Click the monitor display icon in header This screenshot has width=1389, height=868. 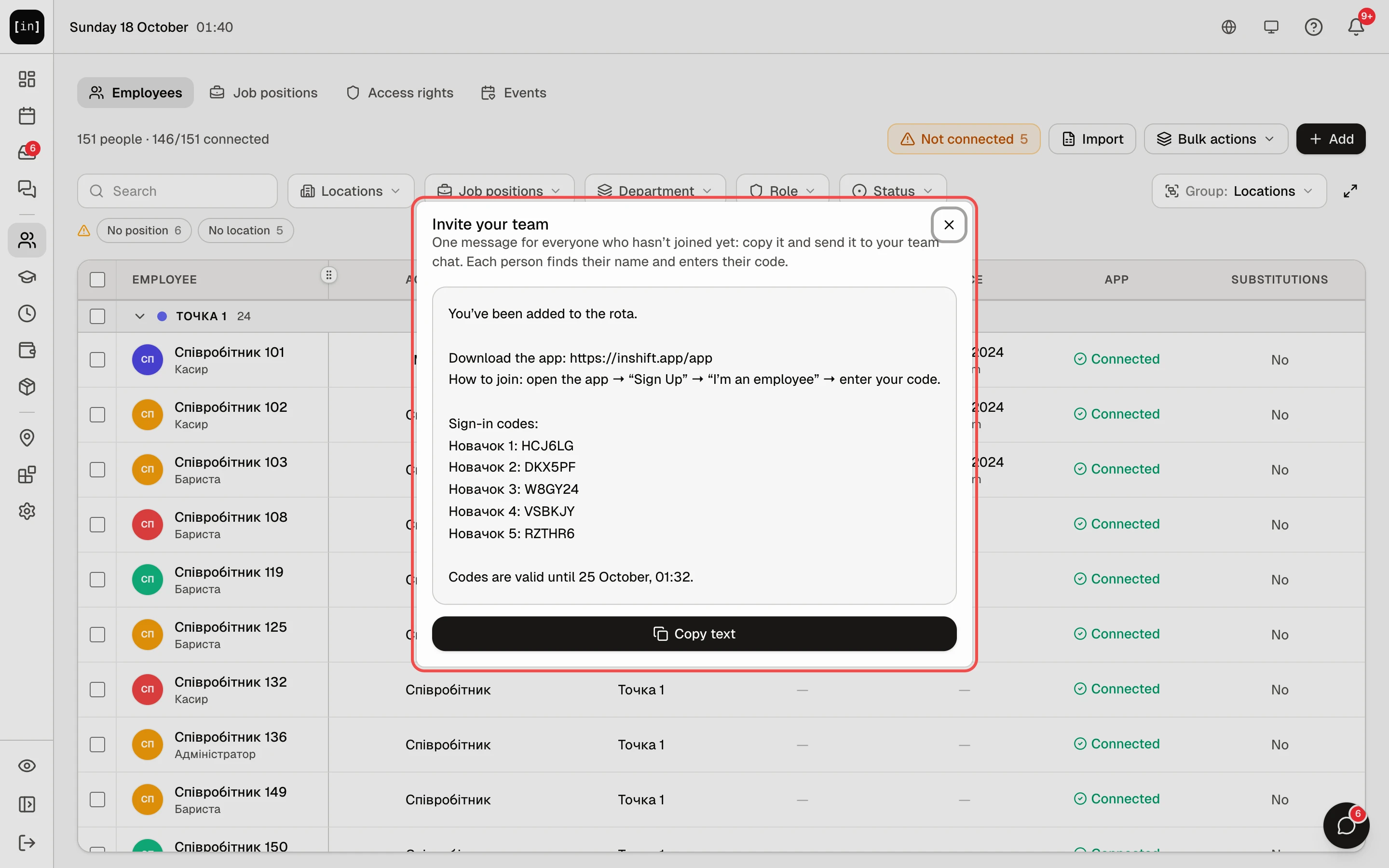tap(1271, 27)
